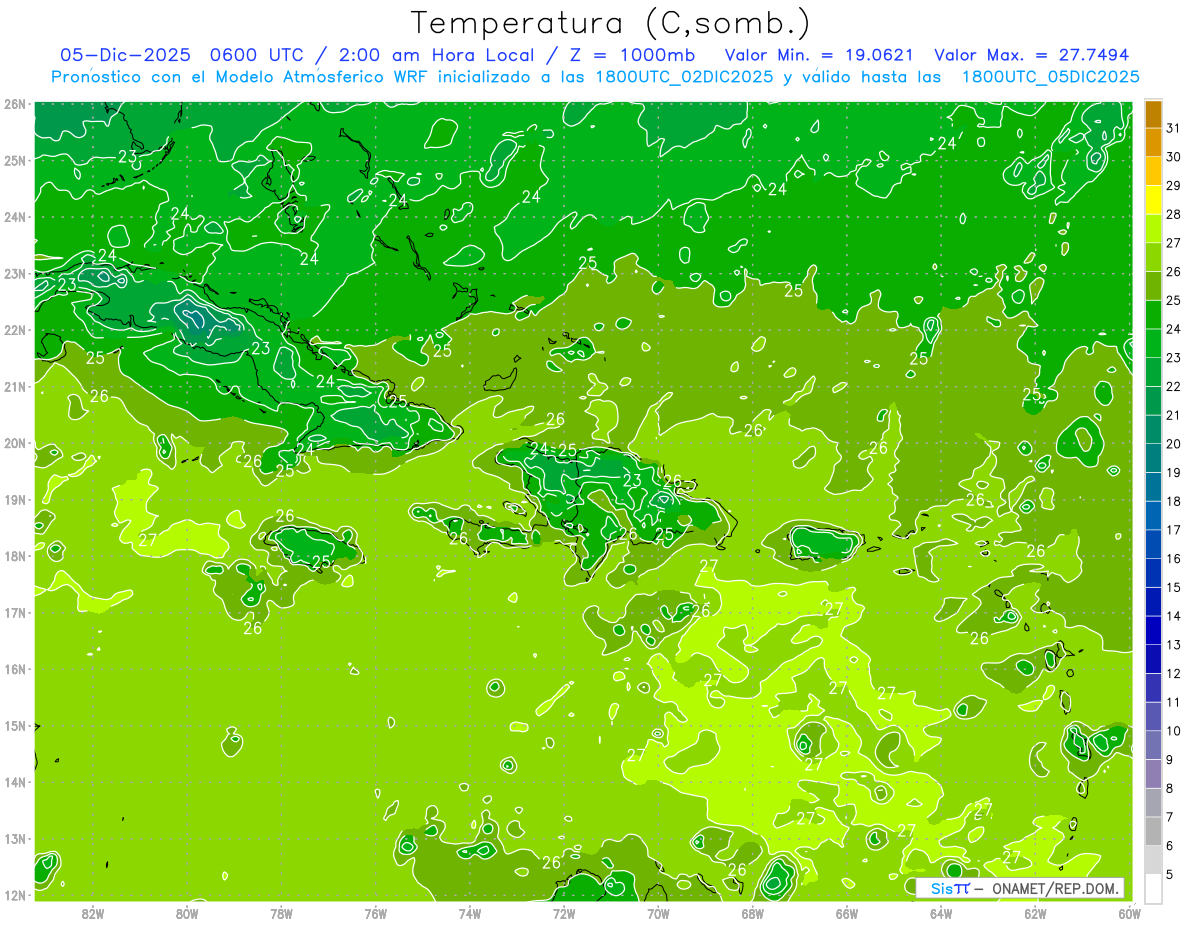Click the '80W' longitude axis label
Screen dimensions: 1200x927
point(187,913)
